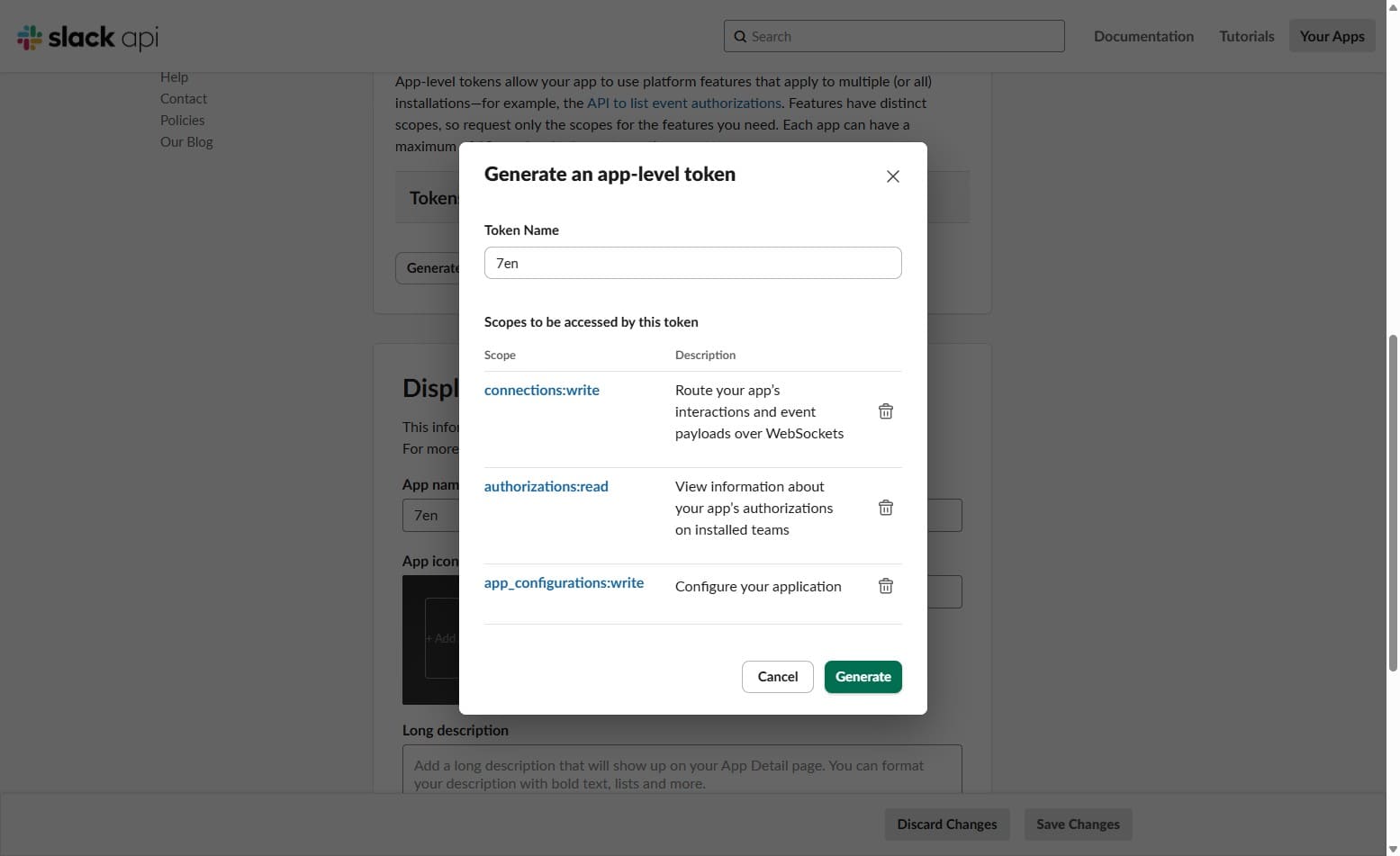Click the View information about authorizations description

click(x=754, y=508)
